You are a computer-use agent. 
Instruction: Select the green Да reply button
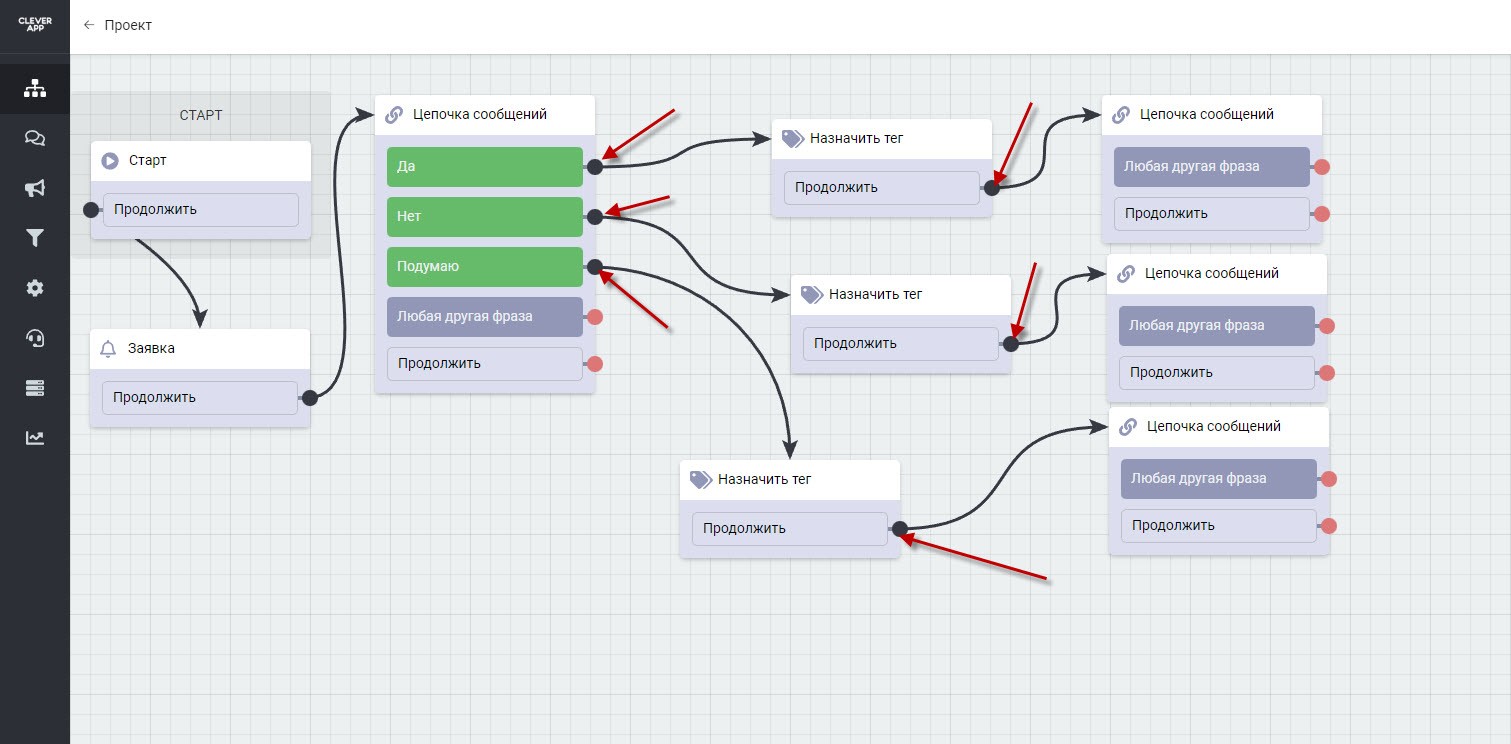(484, 167)
